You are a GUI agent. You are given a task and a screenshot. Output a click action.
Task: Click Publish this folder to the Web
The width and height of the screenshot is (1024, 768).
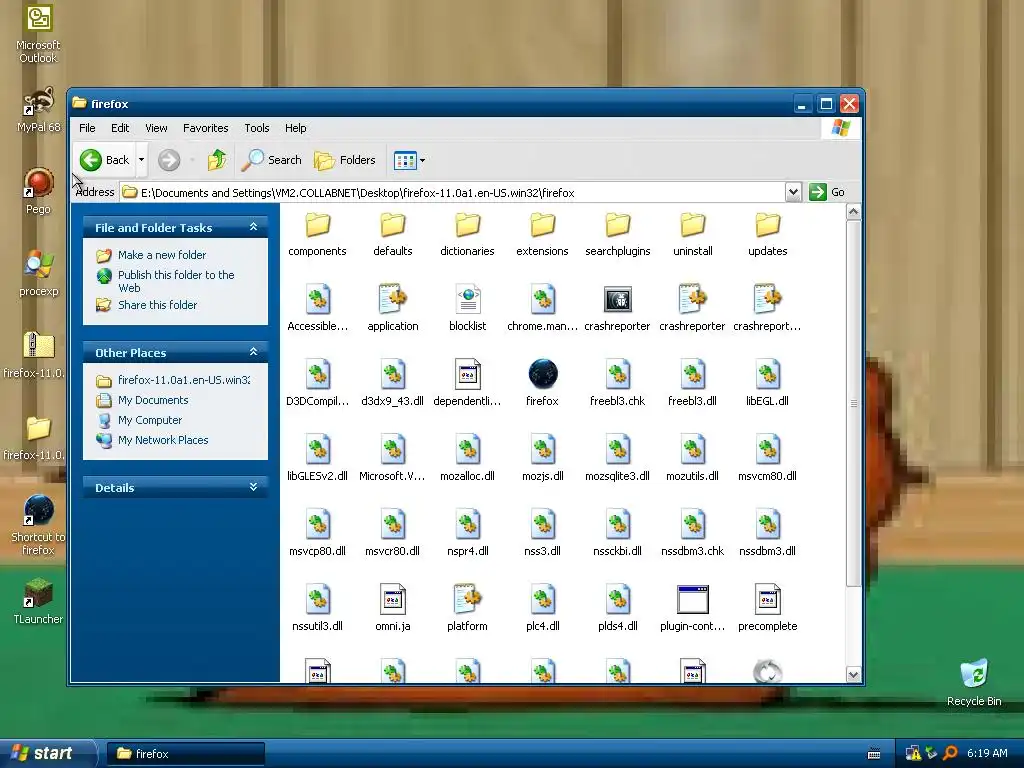pos(176,281)
